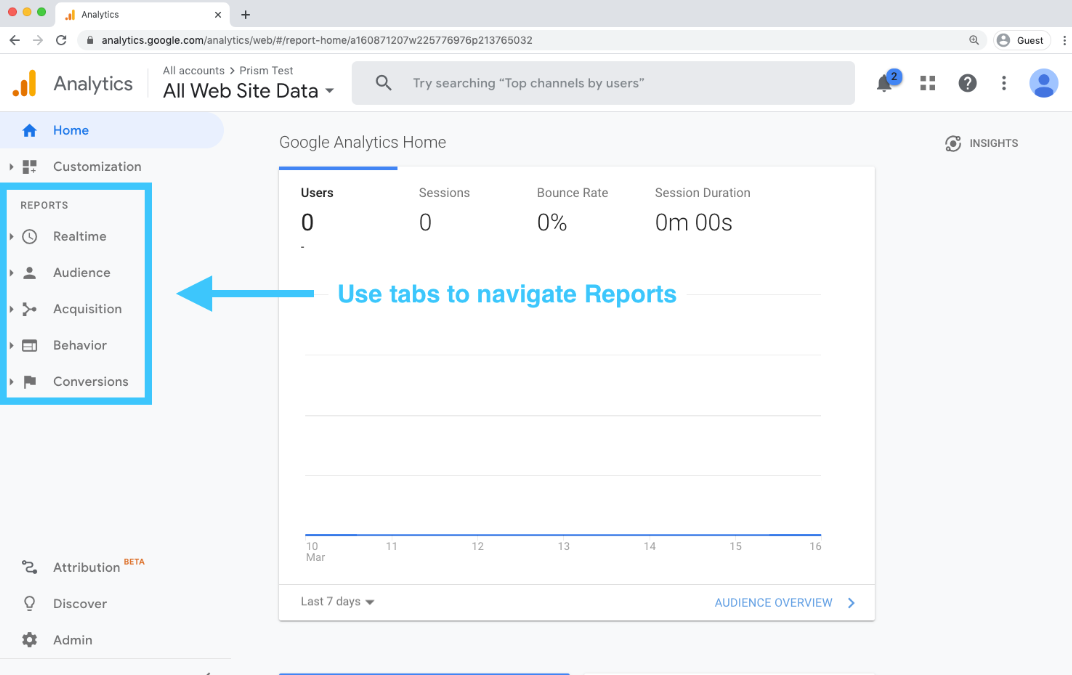Viewport: 1072px width, 675px height.
Task: Click the Audience Overview chevron arrow
Action: (x=851, y=603)
